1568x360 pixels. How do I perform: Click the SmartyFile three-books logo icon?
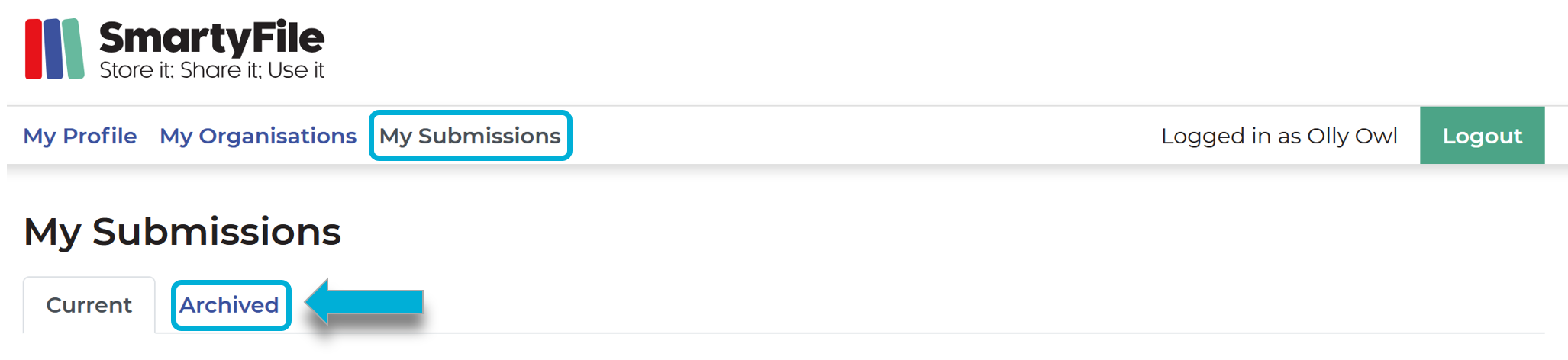[54, 50]
